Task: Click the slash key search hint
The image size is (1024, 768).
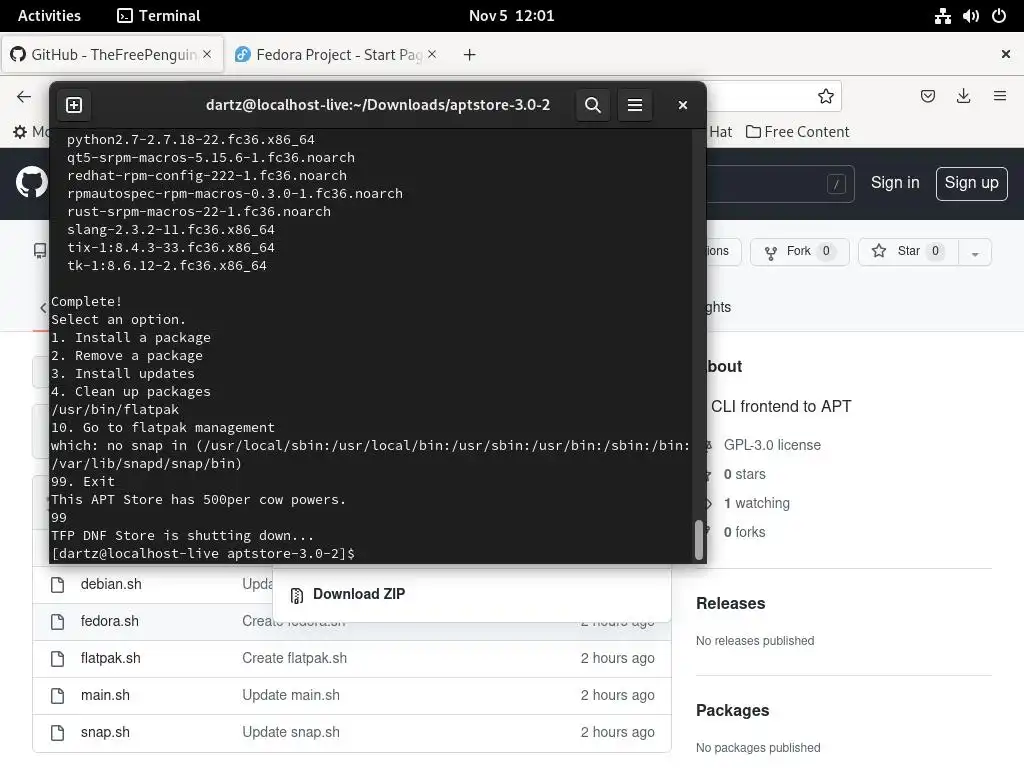Action: (836, 184)
